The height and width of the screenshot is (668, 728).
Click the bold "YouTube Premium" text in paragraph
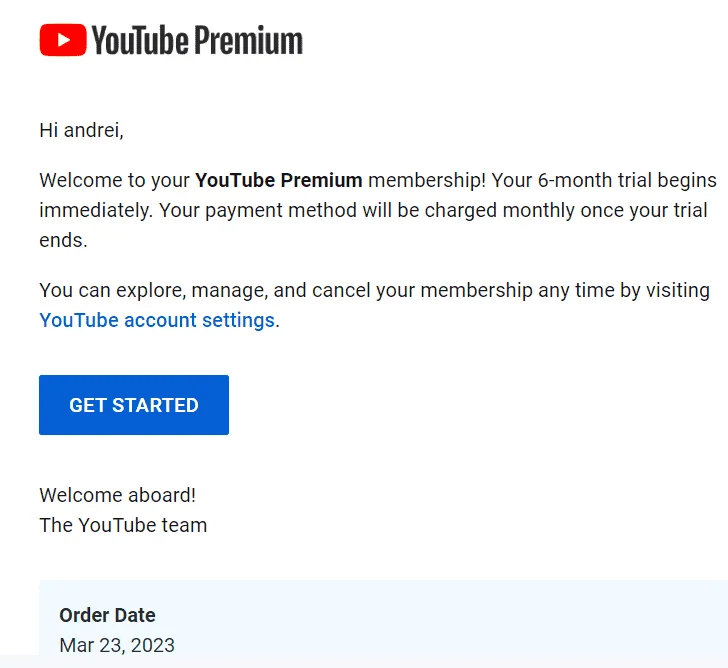(x=279, y=180)
